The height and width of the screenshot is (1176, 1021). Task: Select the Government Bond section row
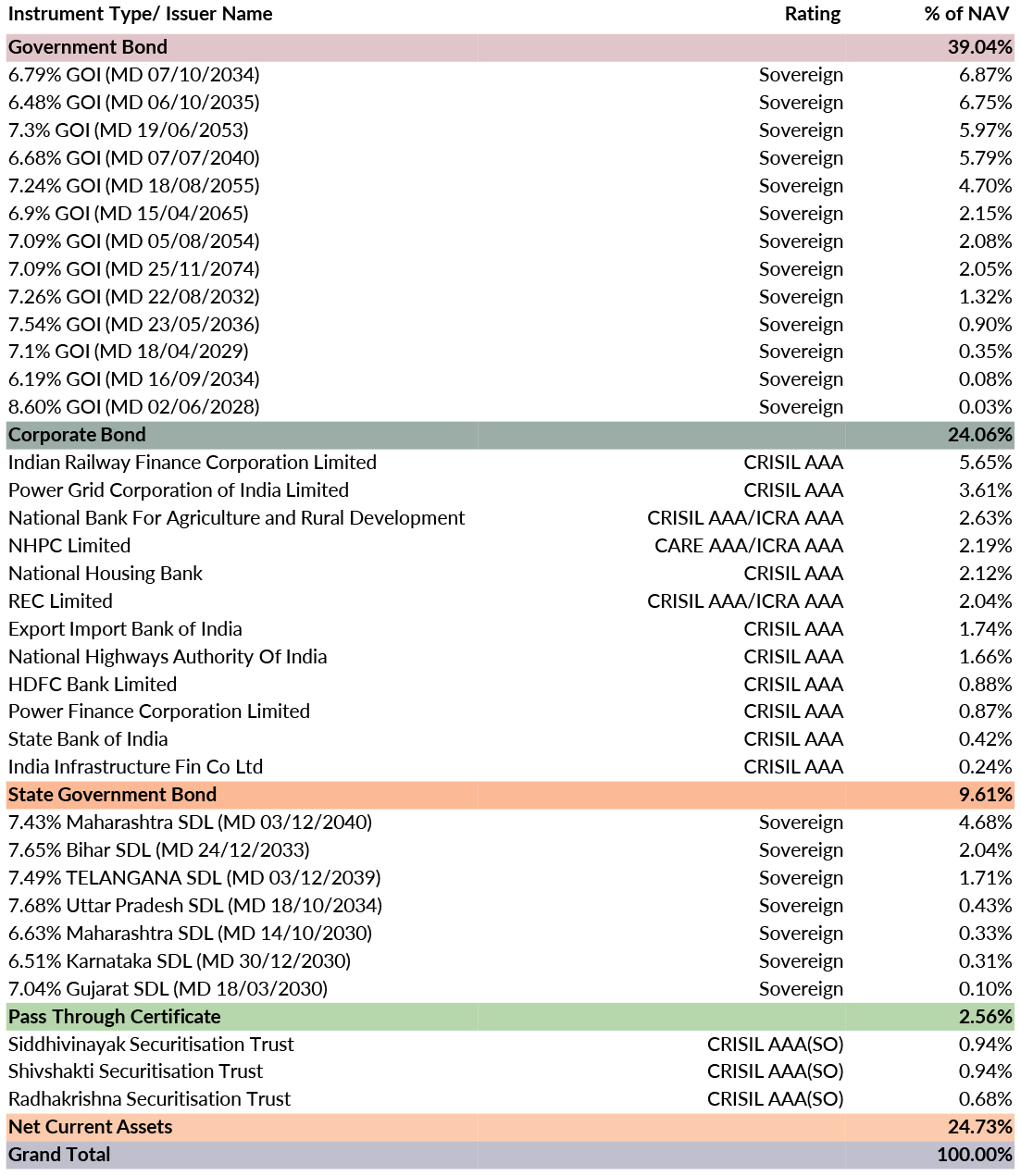click(88, 47)
